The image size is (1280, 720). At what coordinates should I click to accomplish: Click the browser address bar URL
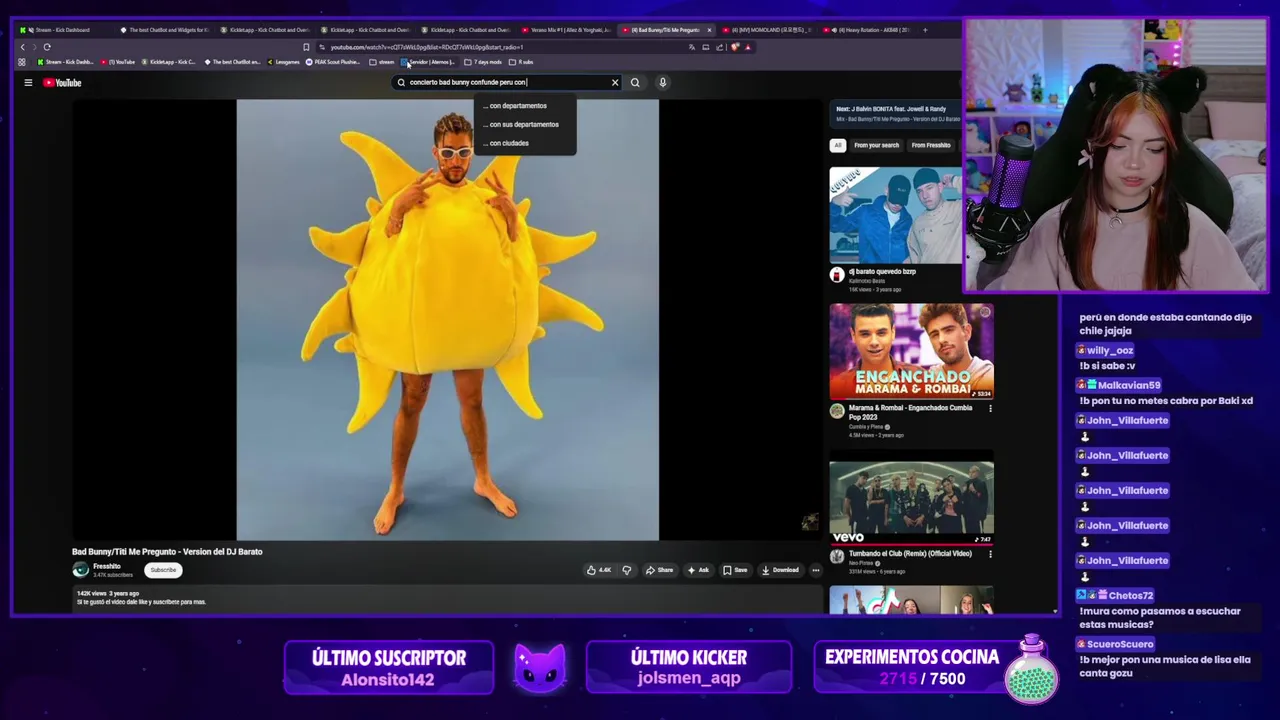pos(427,47)
